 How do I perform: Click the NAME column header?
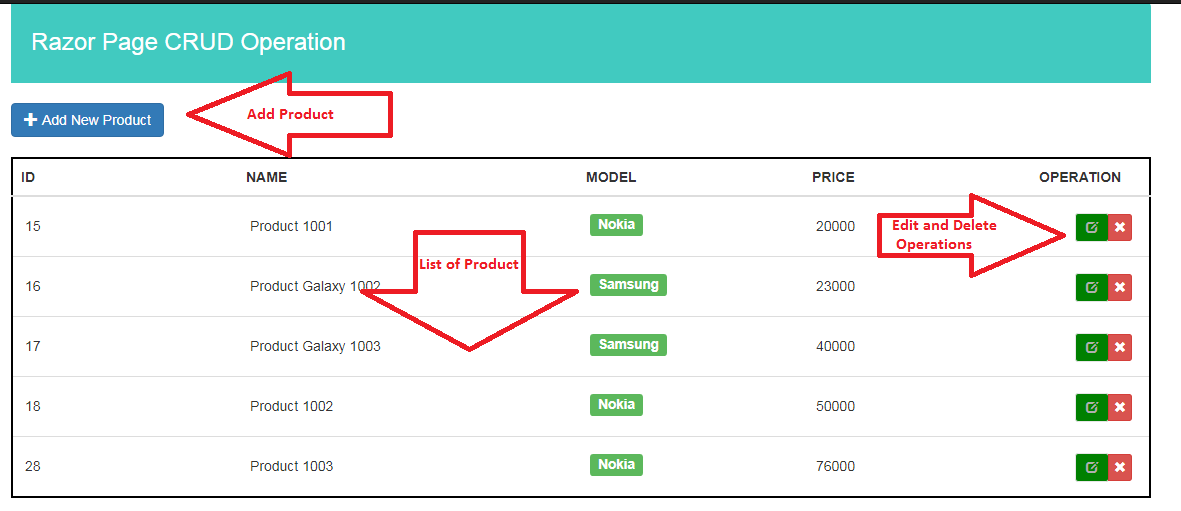[x=266, y=177]
